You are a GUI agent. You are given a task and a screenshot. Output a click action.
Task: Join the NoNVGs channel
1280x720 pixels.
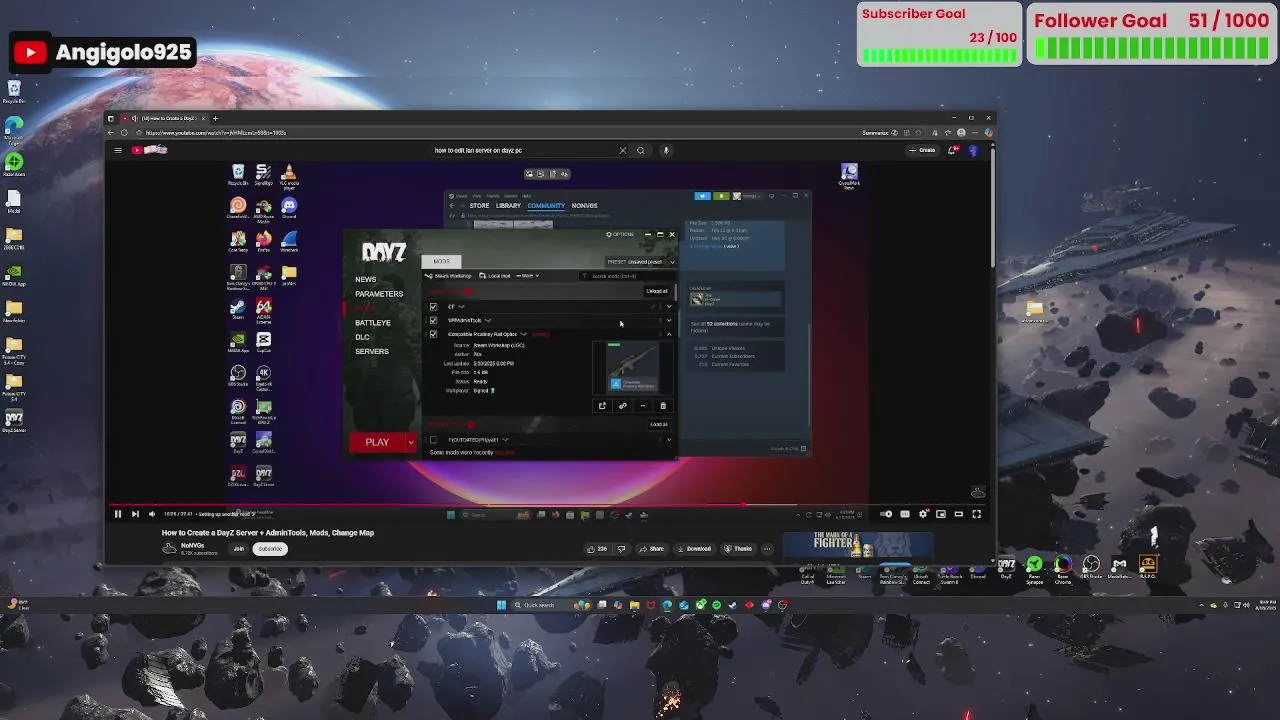point(238,548)
